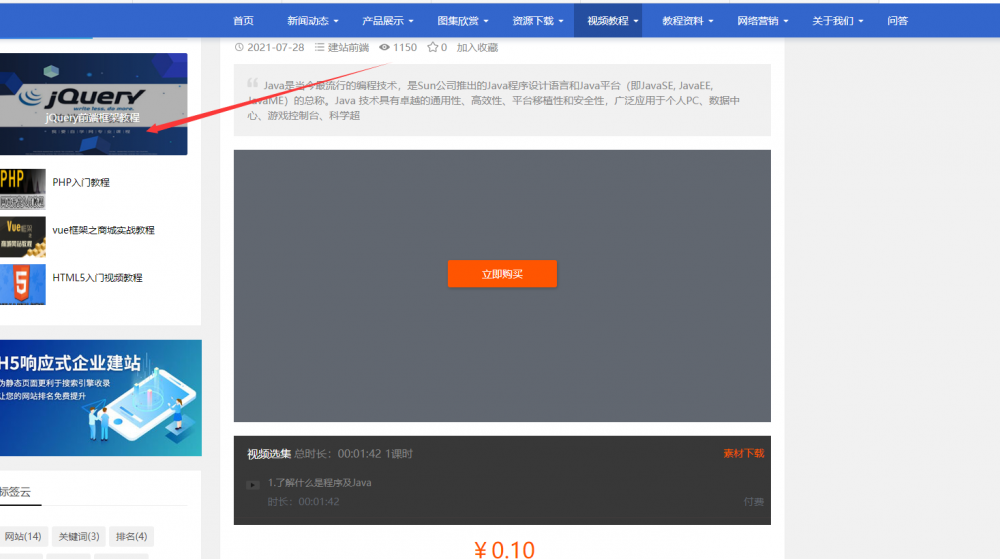The width and height of the screenshot is (1000, 559).
Task: Open the 产品展示 menu label
Action: (x=383, y=21)
